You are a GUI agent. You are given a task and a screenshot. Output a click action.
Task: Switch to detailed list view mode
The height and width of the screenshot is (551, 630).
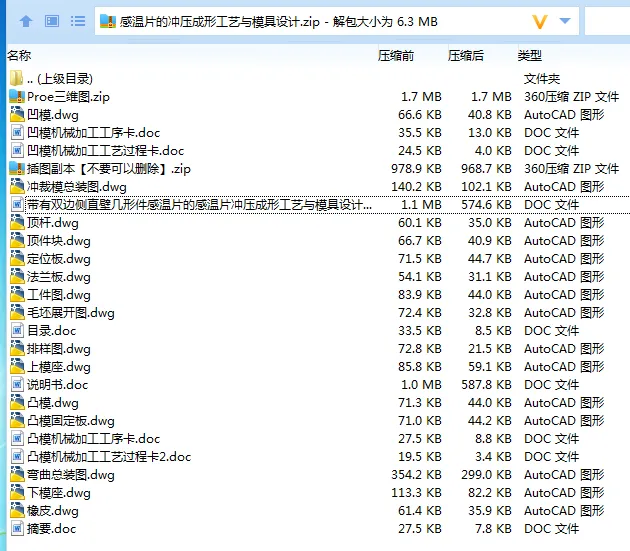click(x=78, y=21)
